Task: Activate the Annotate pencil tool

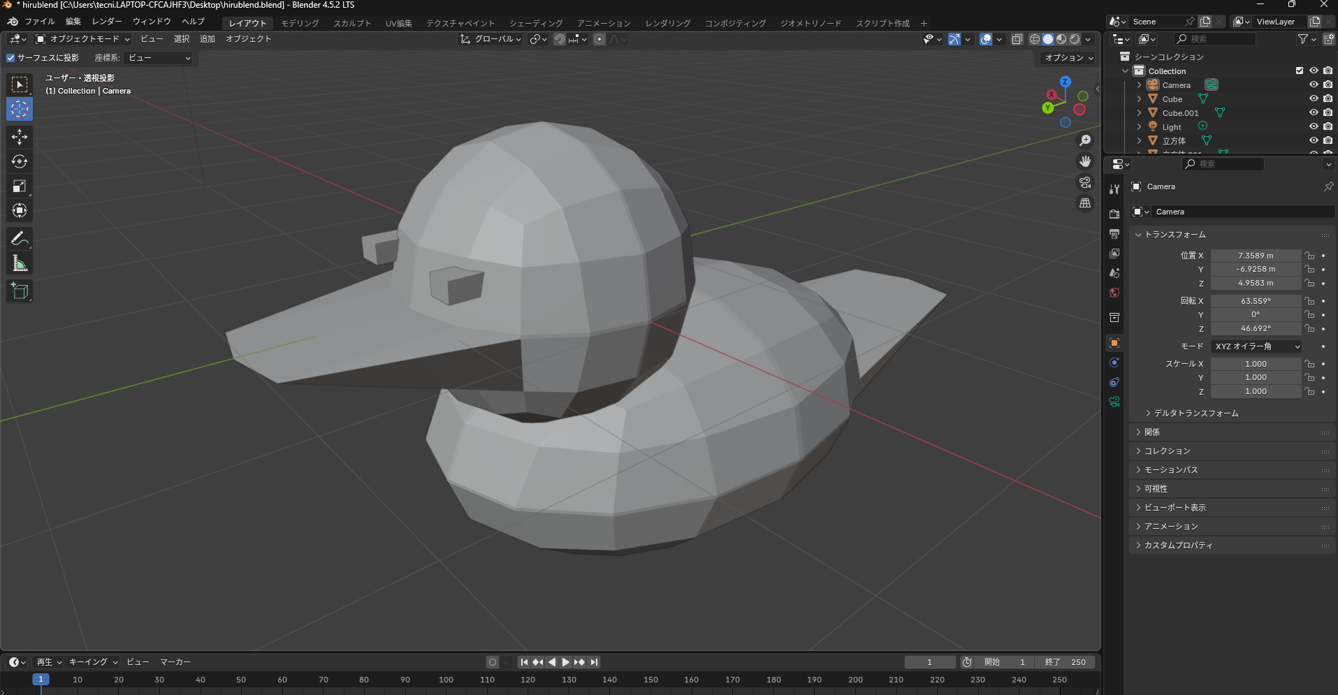Action: [x=19, y=239]
